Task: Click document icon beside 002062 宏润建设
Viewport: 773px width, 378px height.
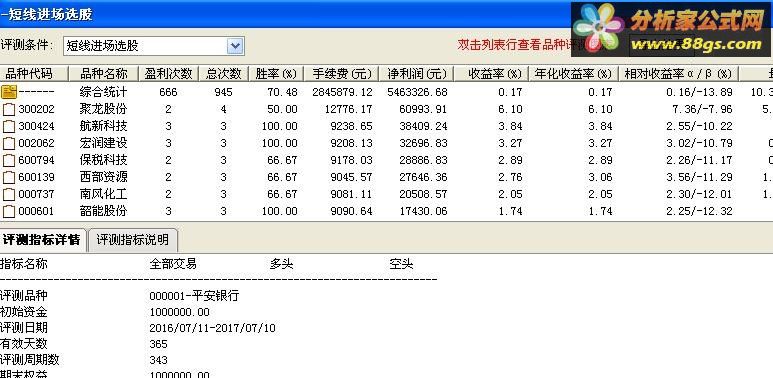Action: [9, 143]
